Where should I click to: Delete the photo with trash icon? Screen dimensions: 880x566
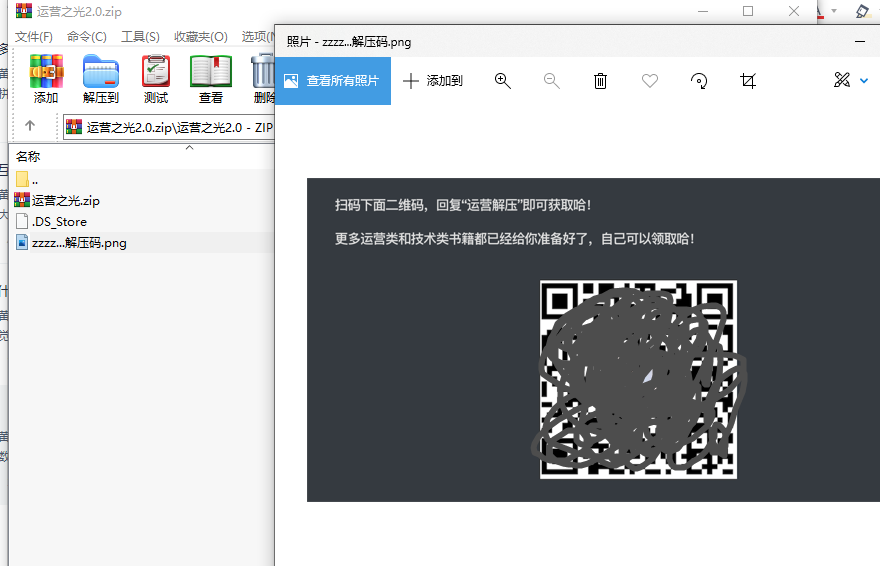pyautogui.click(x=600, y=81)
